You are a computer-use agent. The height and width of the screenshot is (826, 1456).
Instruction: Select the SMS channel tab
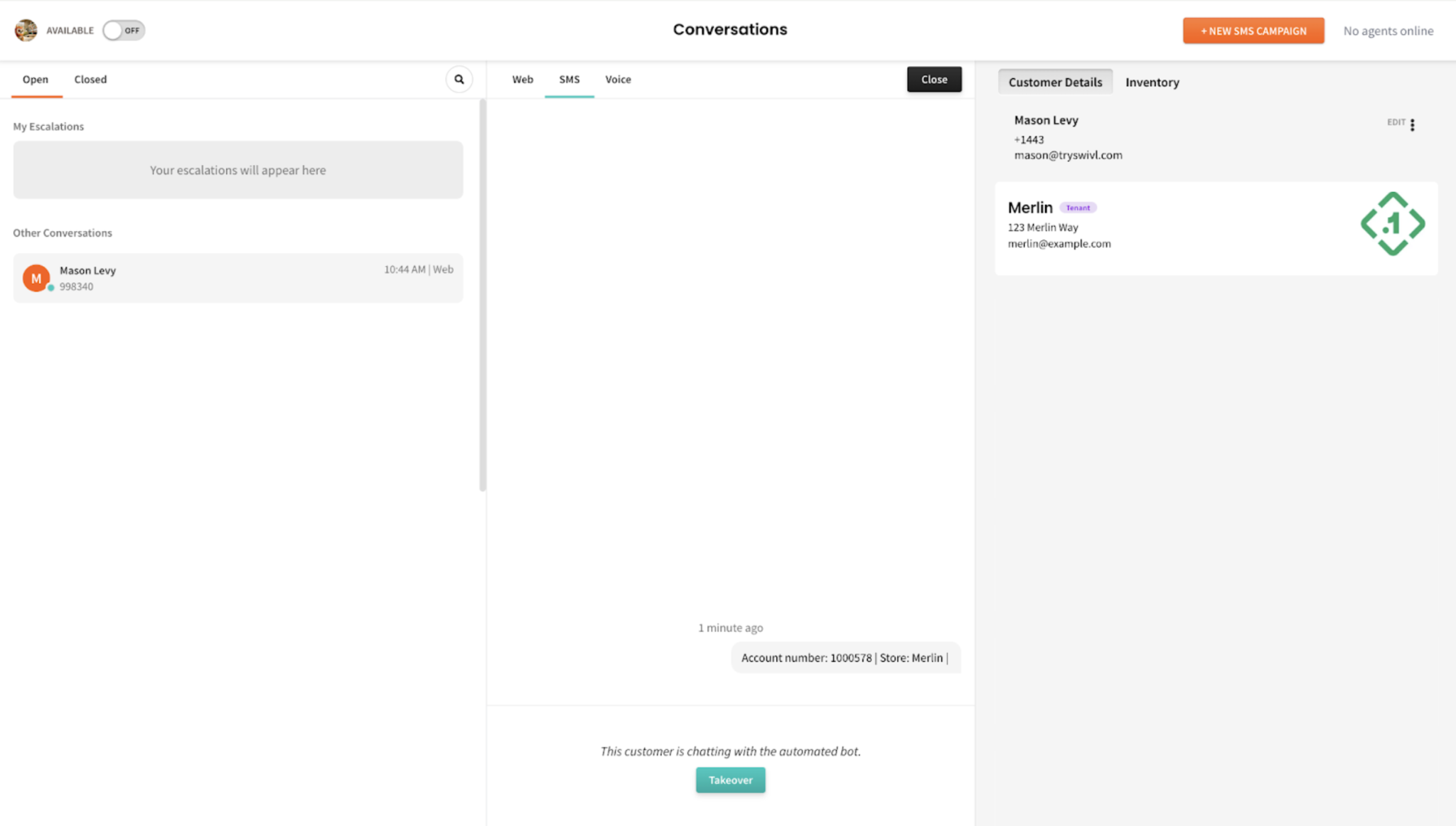(x=569, y=80)
